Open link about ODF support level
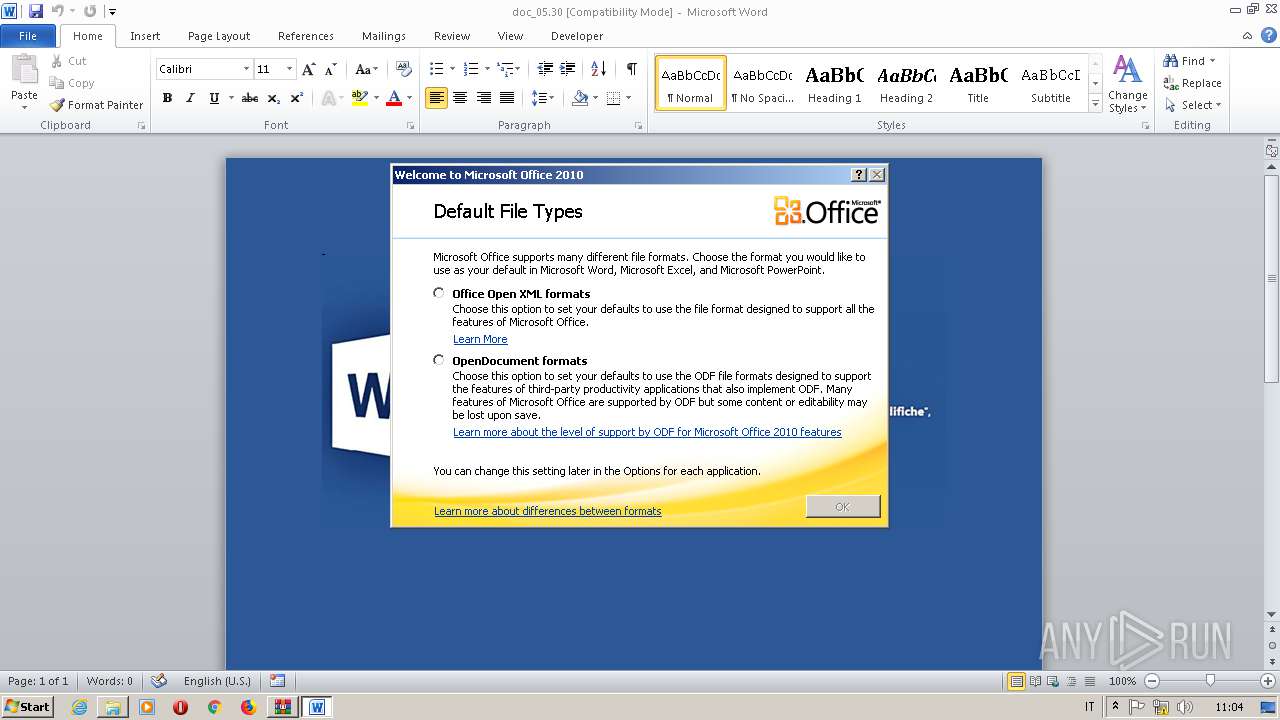 click(647, 432)
